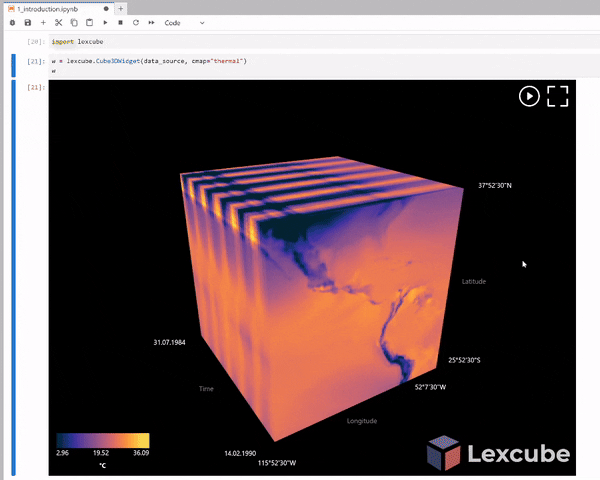Viewport: 600px width, 480px height.
Task: Click the Cube3DWidget code cell
Action: click(324, 65)
